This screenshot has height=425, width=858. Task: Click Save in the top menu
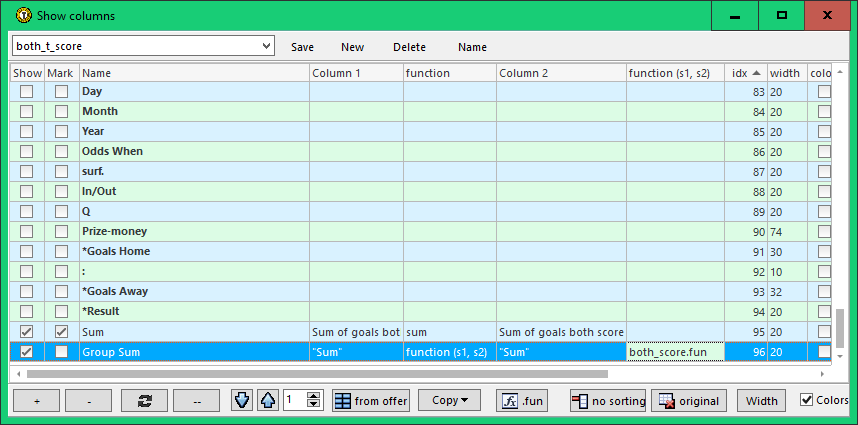point(302,47)
